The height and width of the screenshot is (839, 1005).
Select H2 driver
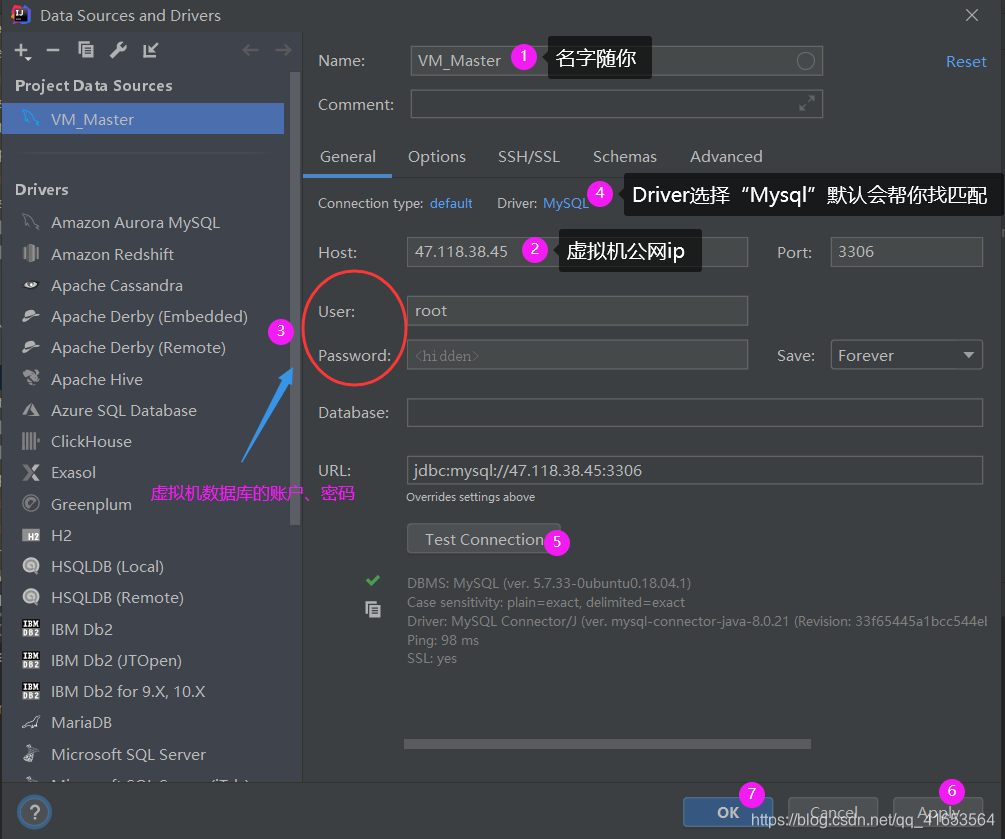62,535
